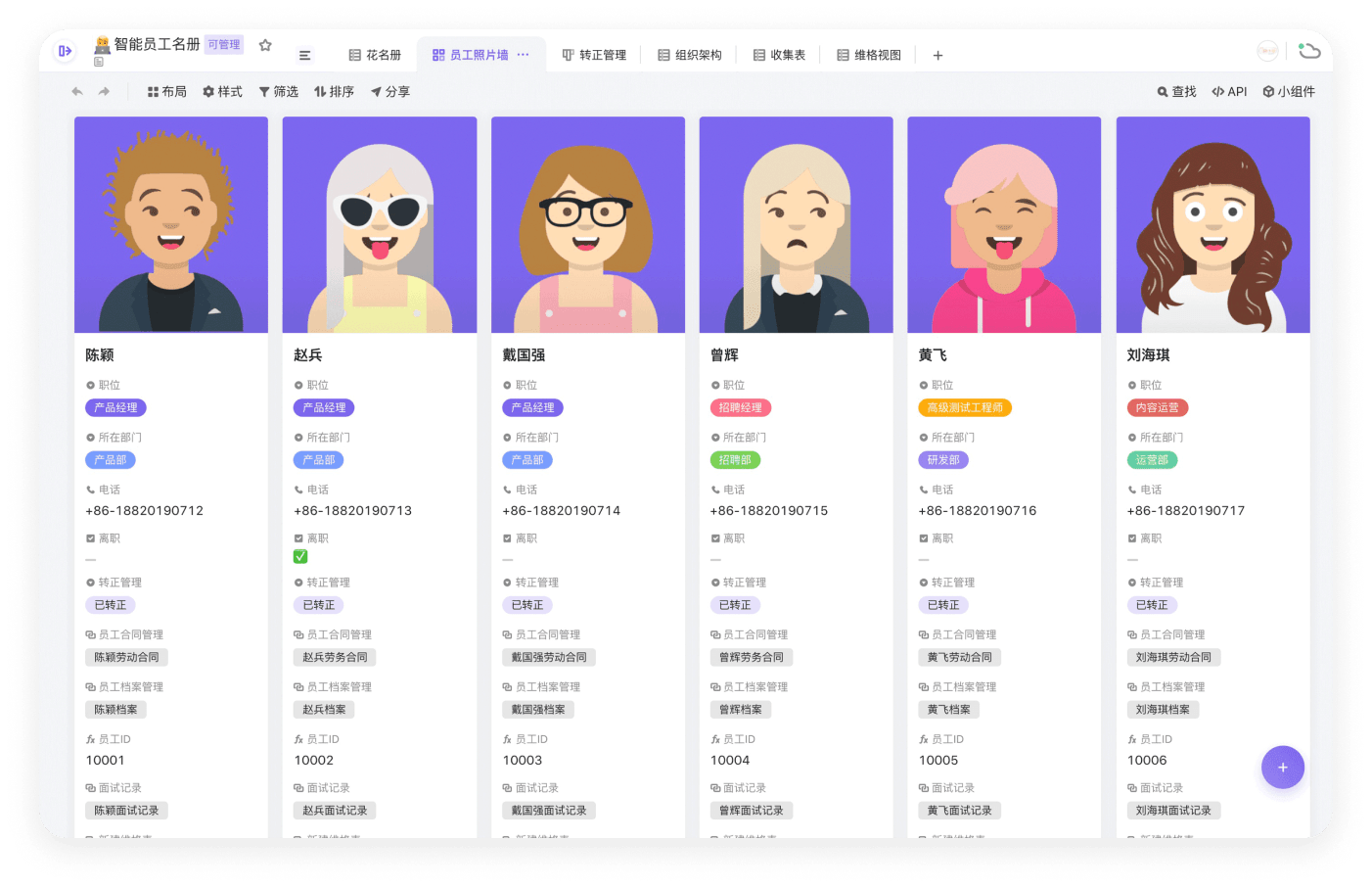Open the 筛选 filter options
This screenshot has height=887, width=1372.
click(x=279, y=91)
